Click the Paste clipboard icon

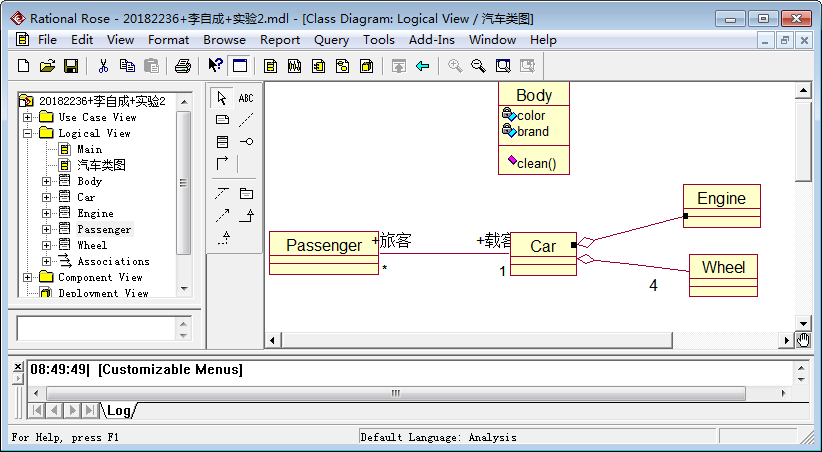(x=151, y=66)
